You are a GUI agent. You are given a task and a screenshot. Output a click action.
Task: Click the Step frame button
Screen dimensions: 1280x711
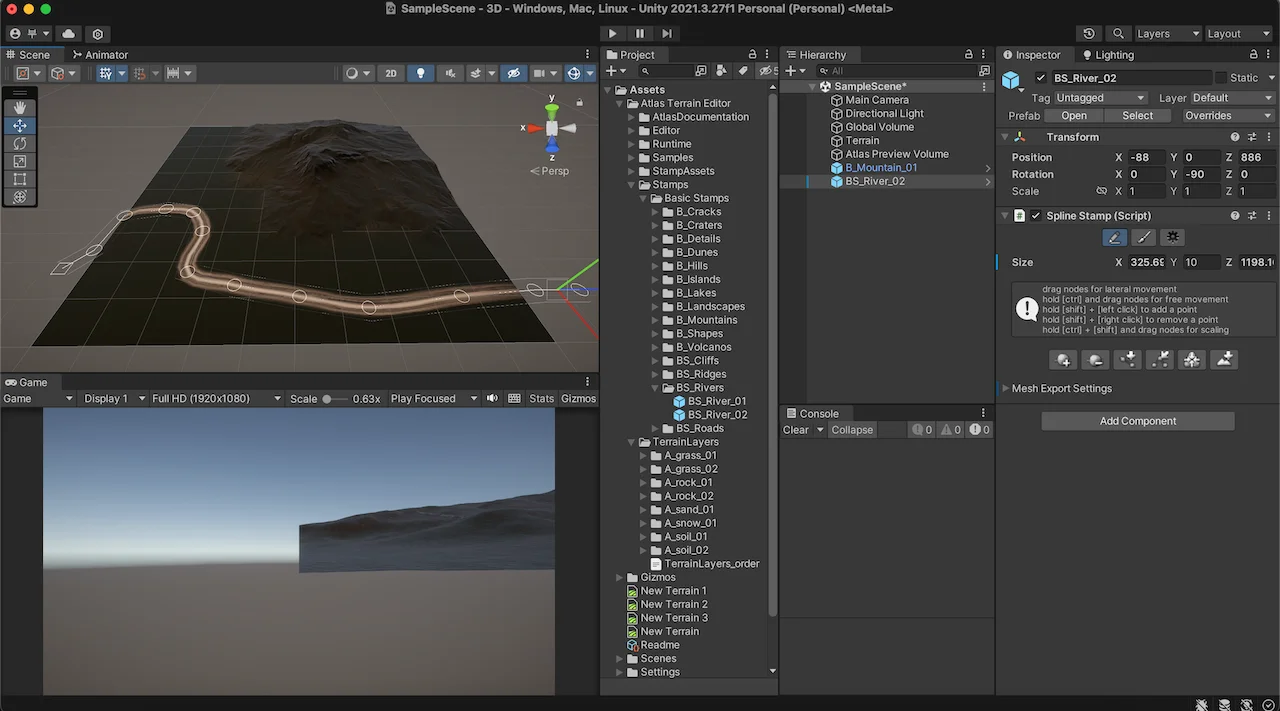click(667, 34)
